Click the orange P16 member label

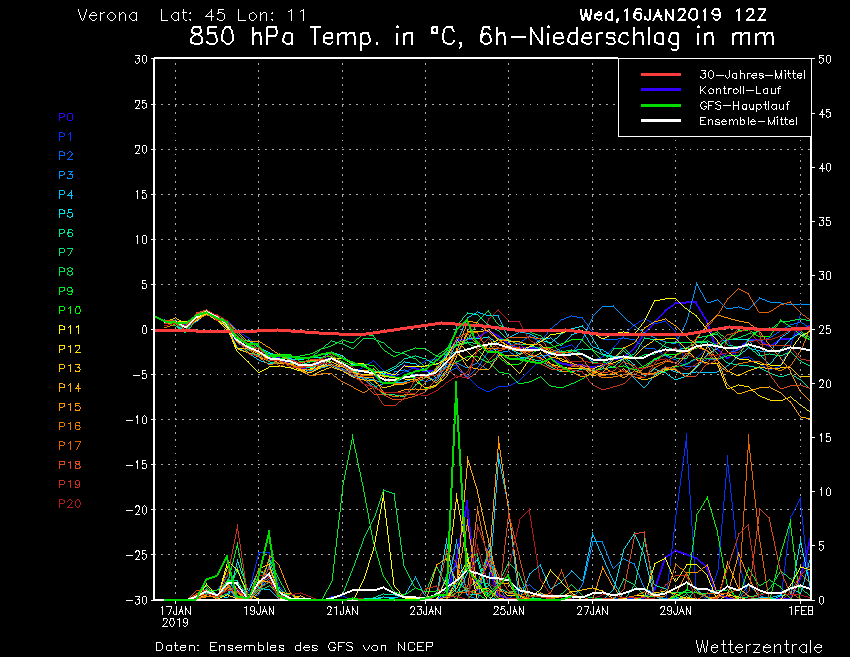click(x=69, y=426)
